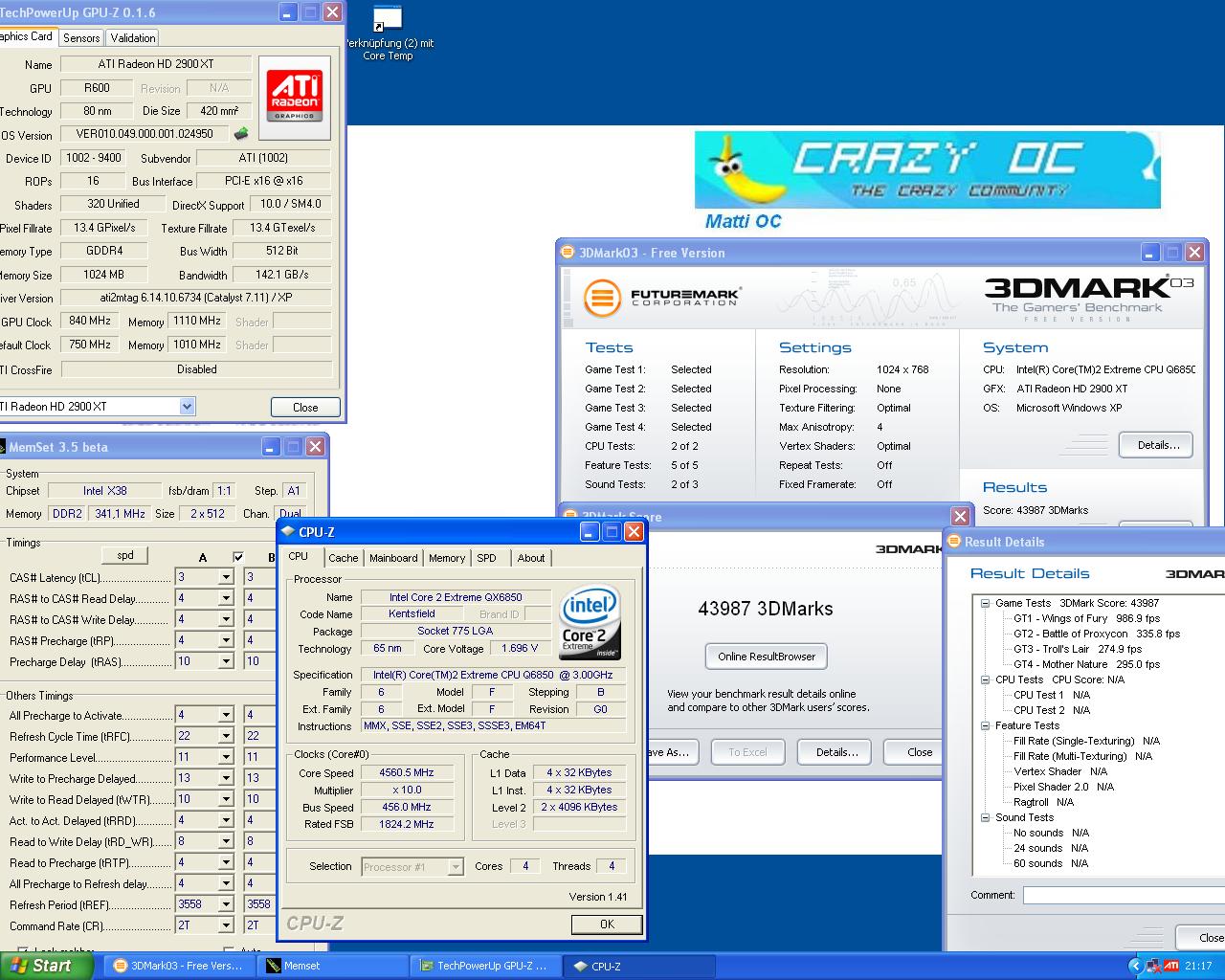Click the Futuremark logo in 3DMark03 window
Screen dimensions: 1225x980
point(661,297)
